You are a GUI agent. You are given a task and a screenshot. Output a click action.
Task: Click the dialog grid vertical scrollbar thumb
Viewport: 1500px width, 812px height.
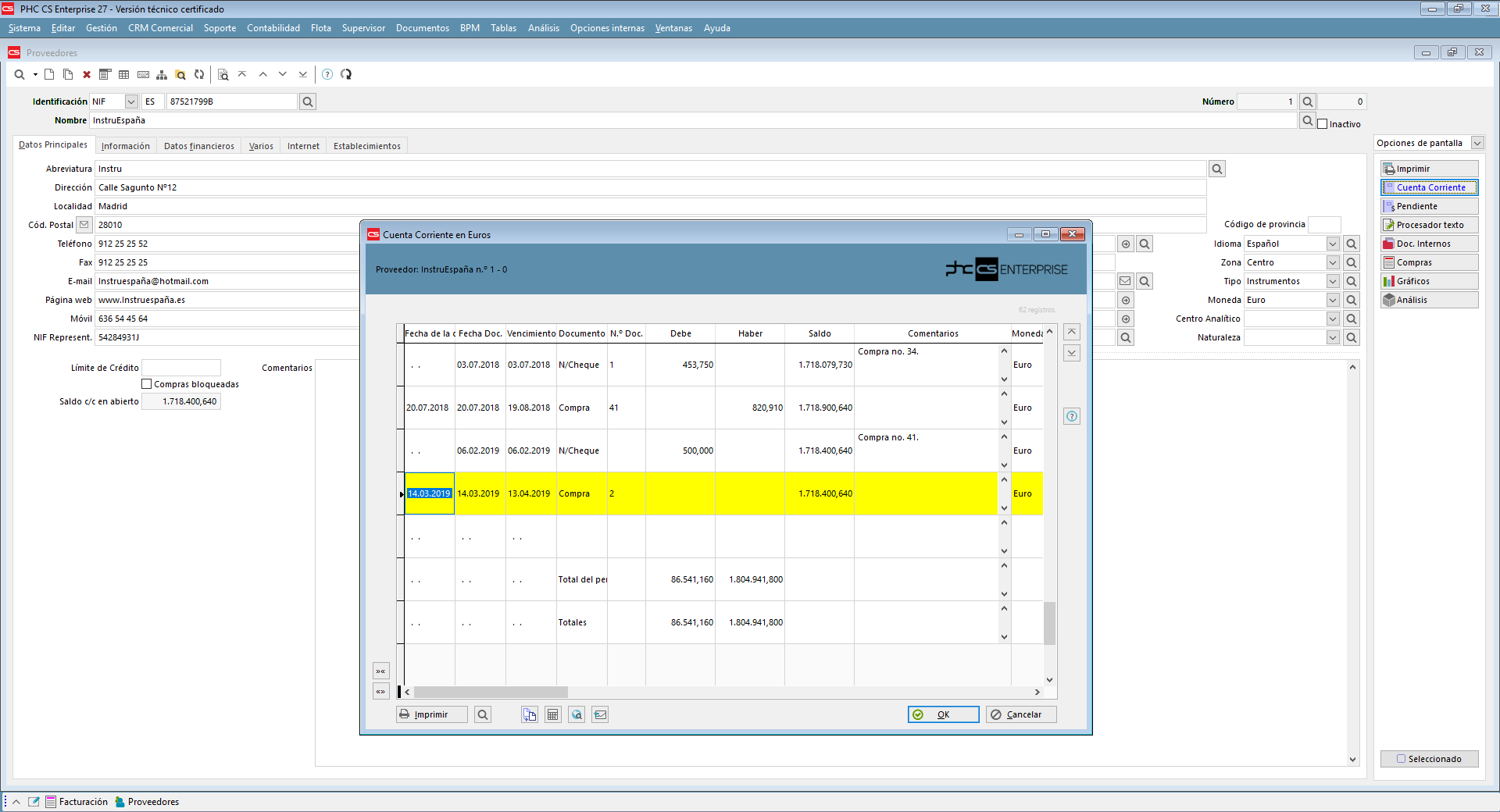click(1049, 623)
